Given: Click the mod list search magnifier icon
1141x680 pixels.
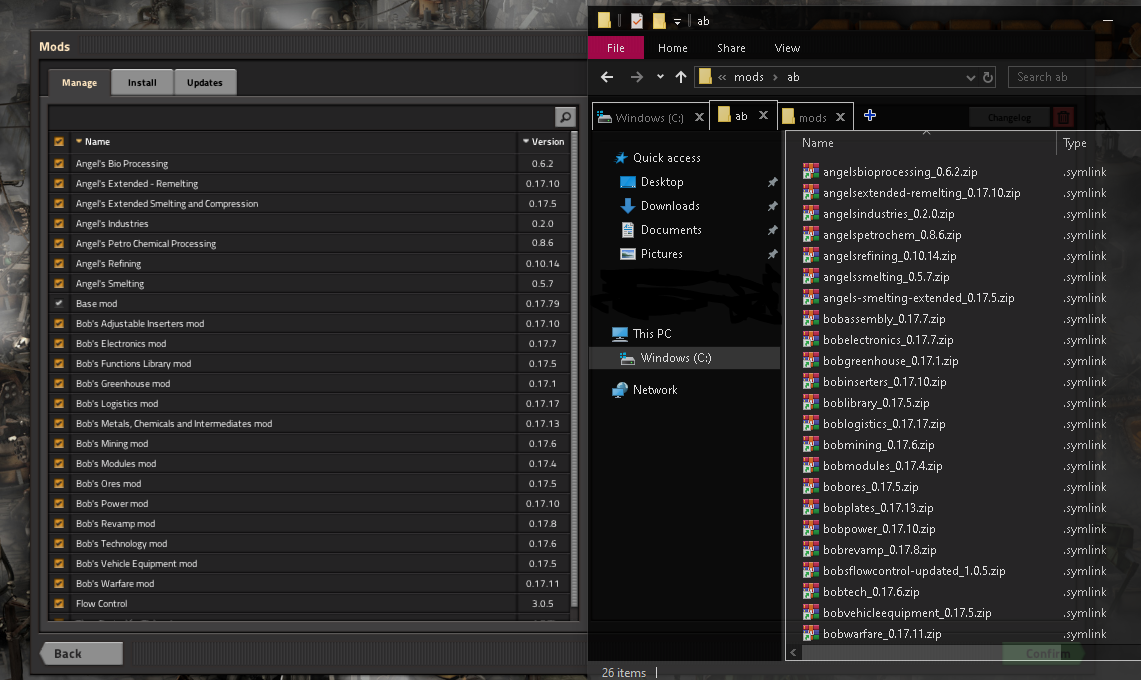Looking at the screenshot, I should click(565, 116).
